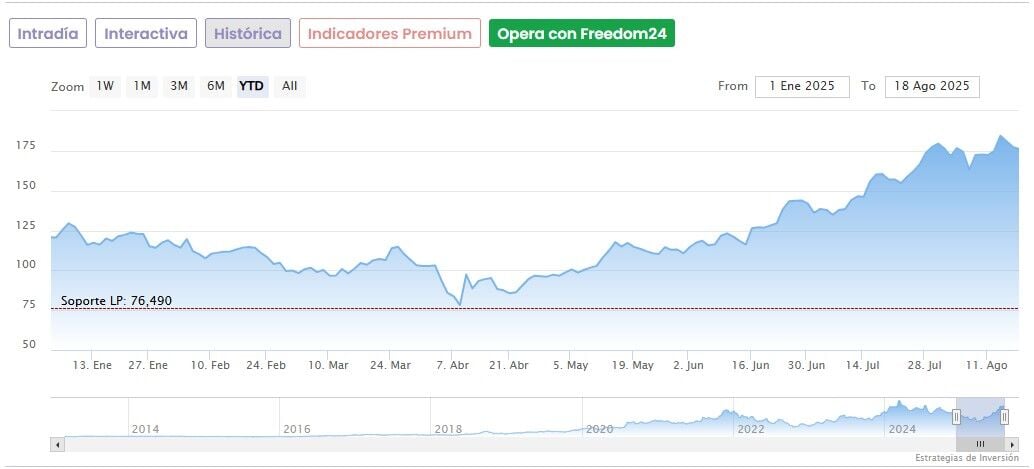Click the left navigator range handle
This screenshot has height=469, width=1034.
click(x=956, y=417)
